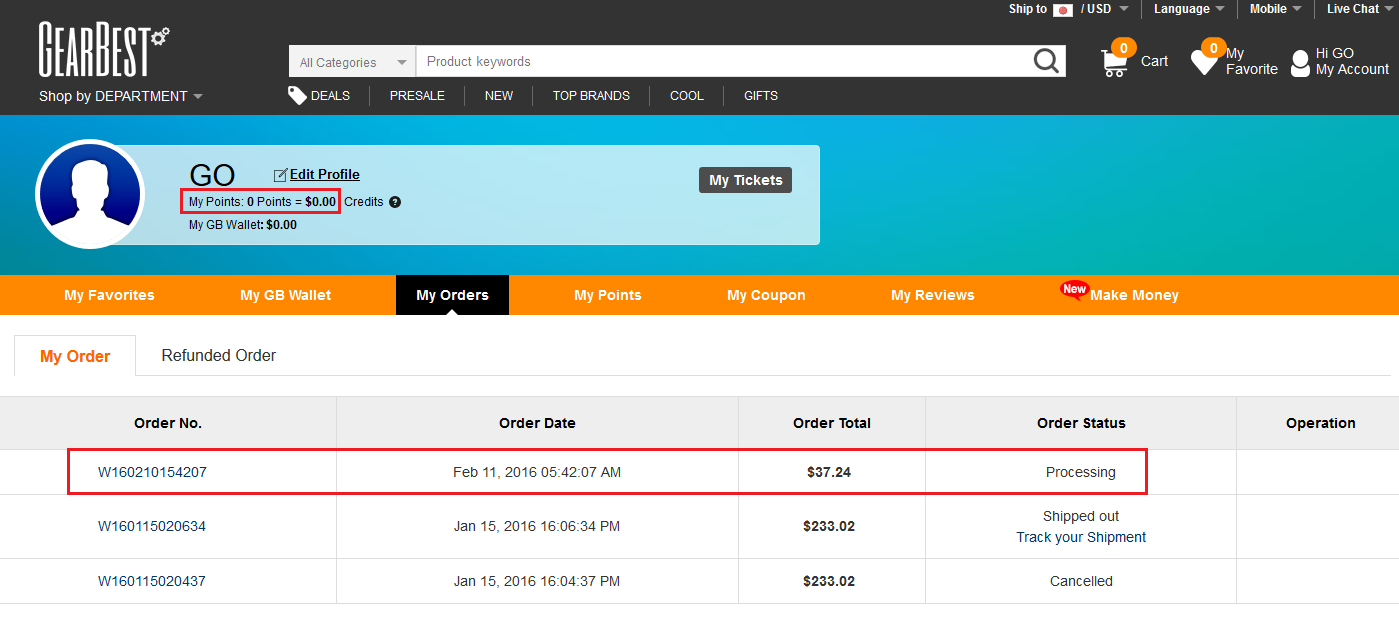
Task: Go to the NEW section
Action: (x=499, y=96)
